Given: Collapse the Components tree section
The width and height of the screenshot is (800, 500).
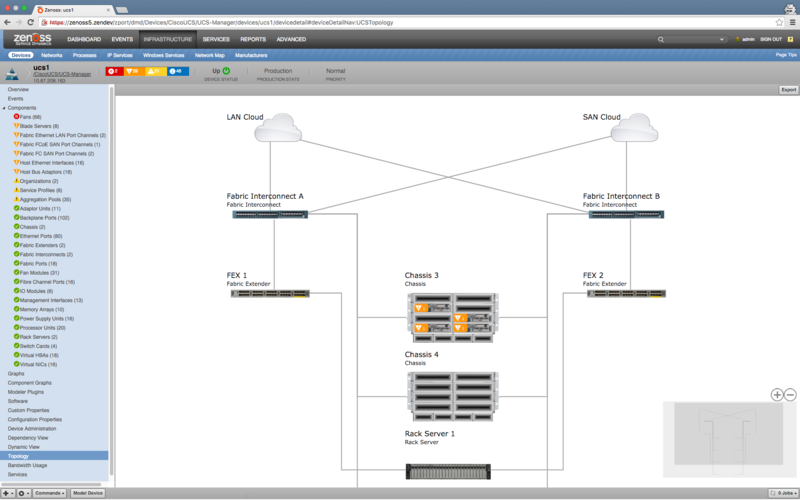Looking at the screenshot, I should pyautogui.click(x=4, y=108).
